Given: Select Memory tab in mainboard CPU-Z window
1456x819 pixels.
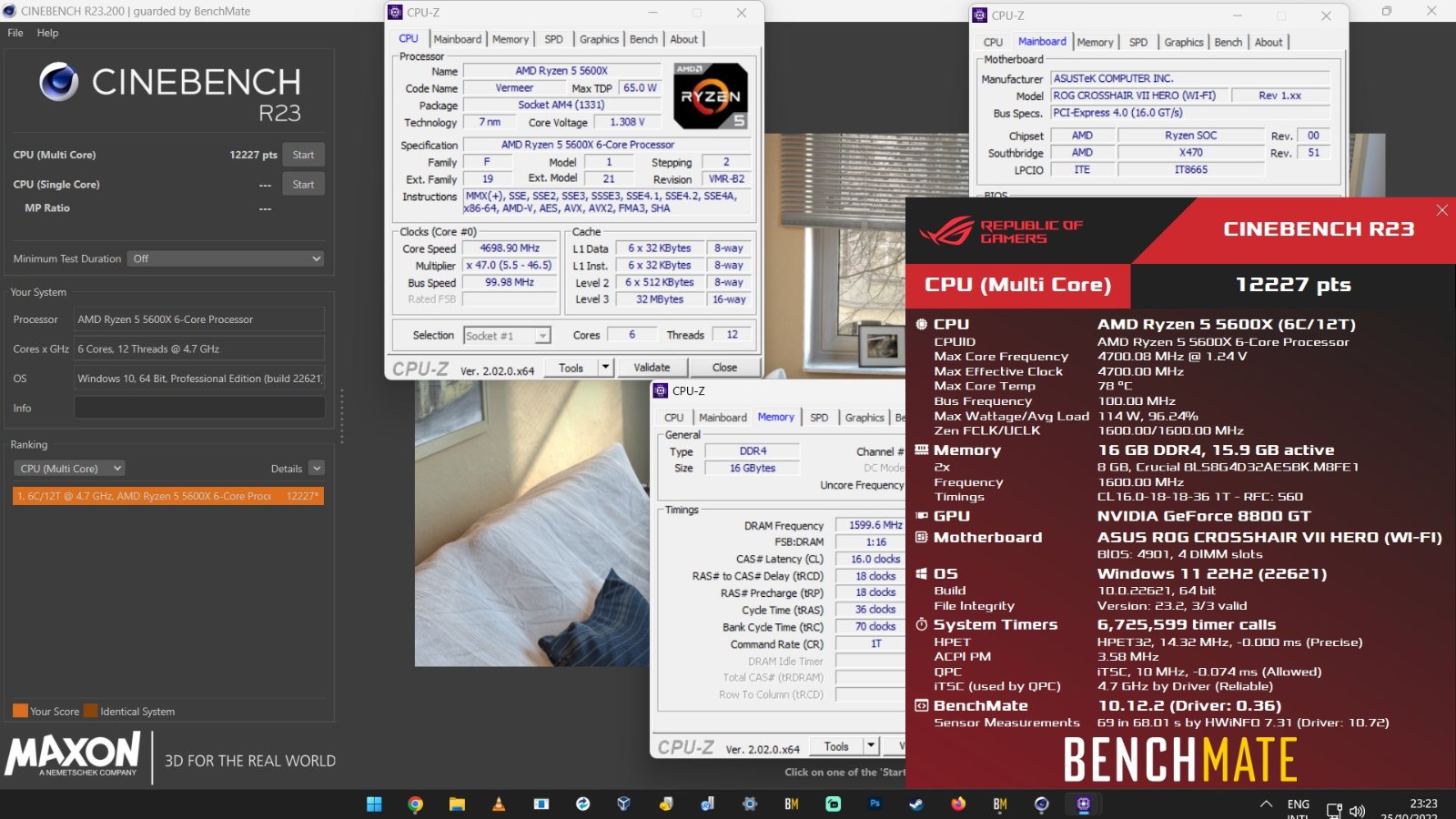Looking at the screenshot, I should (1095, 42).
